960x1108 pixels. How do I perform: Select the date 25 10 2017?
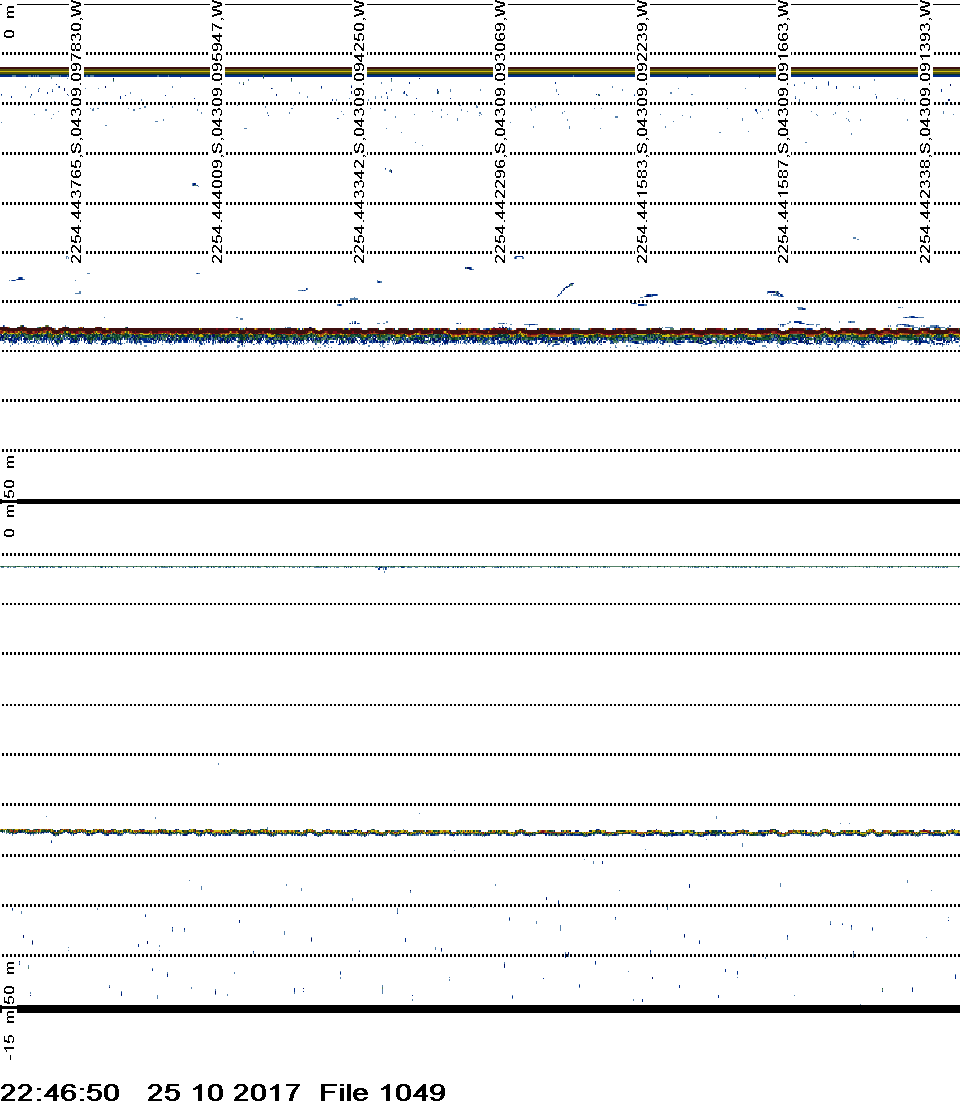tap(223, 1092)
